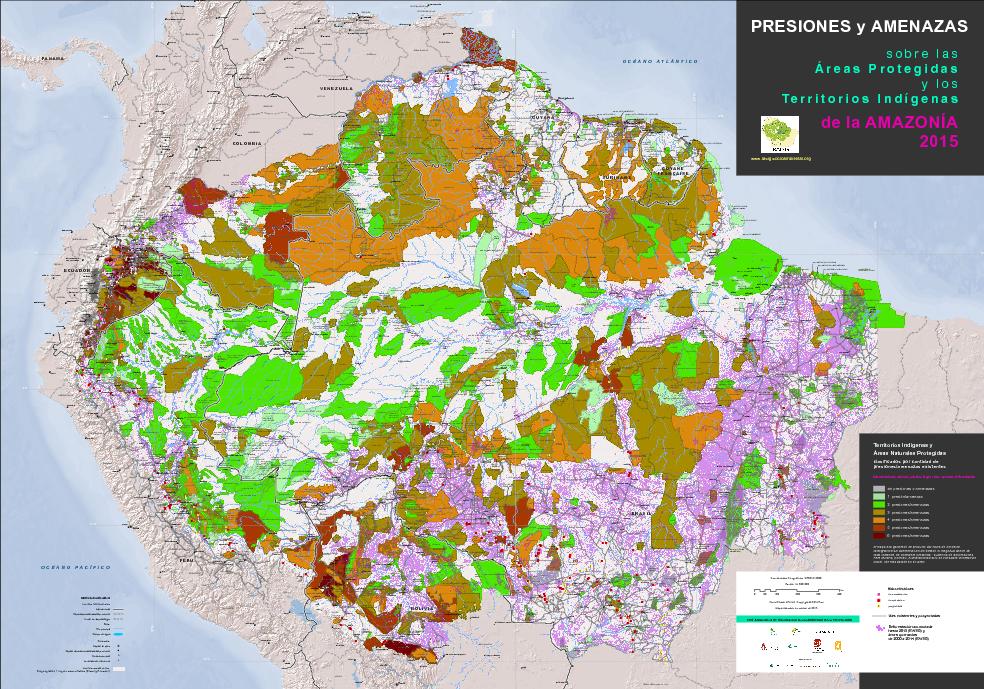Viewport: 984px width, 689px height.
Task: Click the 'de la AMAZONÍA' magenta heading
Action: [x=888, y=122]
